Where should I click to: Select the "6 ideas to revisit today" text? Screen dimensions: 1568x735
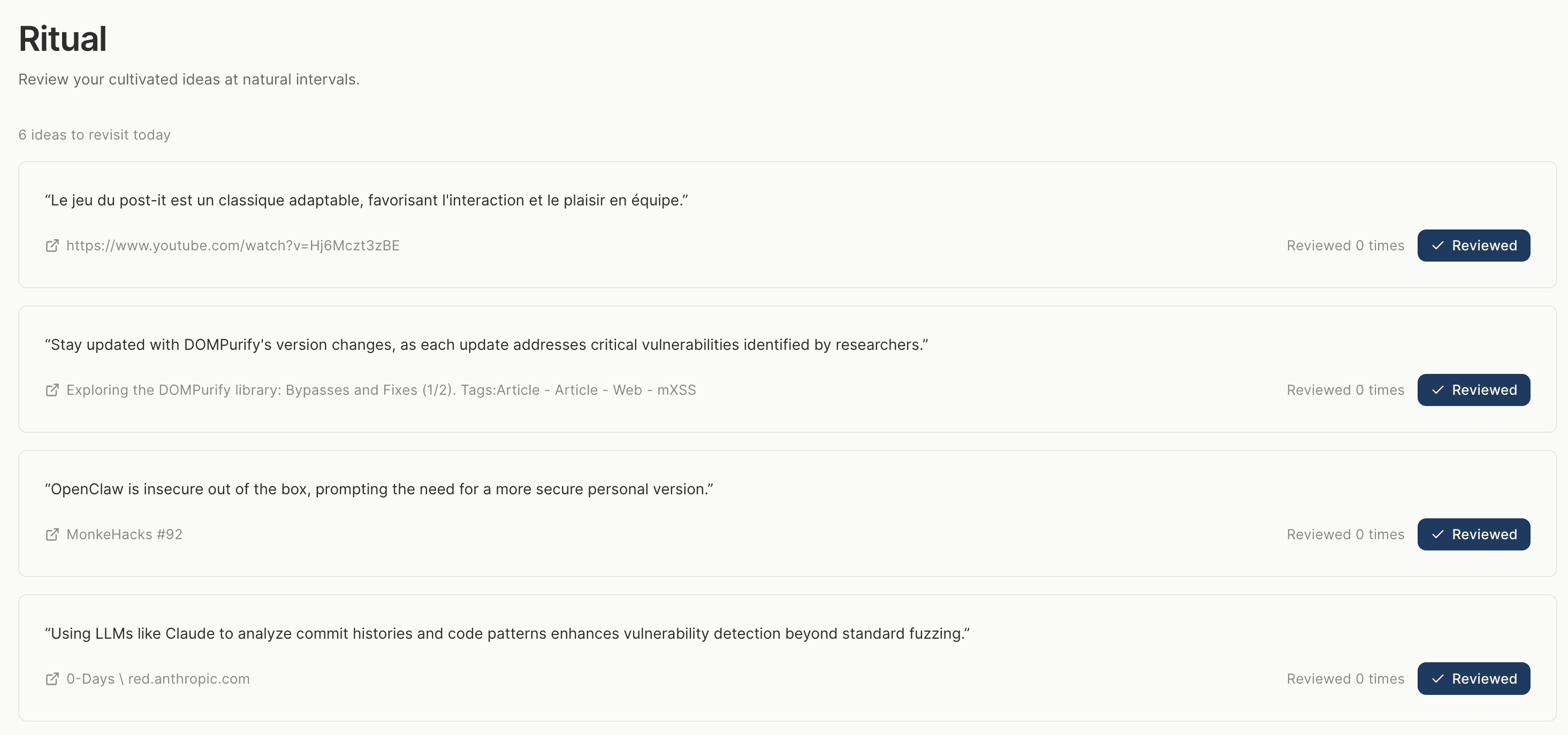[94, 134]
